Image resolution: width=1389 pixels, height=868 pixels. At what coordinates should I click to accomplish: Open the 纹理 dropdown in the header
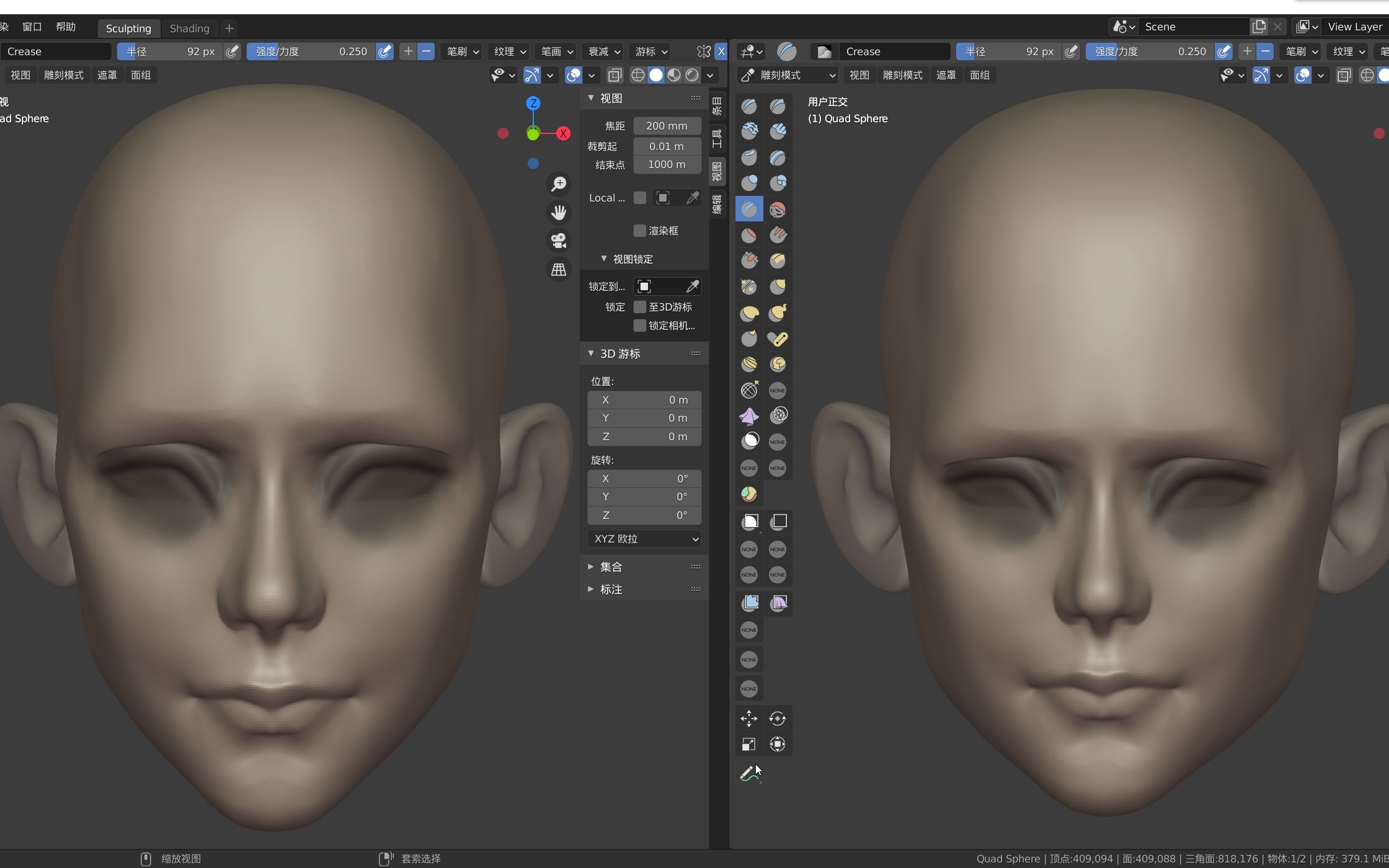(x=508, y=51)
